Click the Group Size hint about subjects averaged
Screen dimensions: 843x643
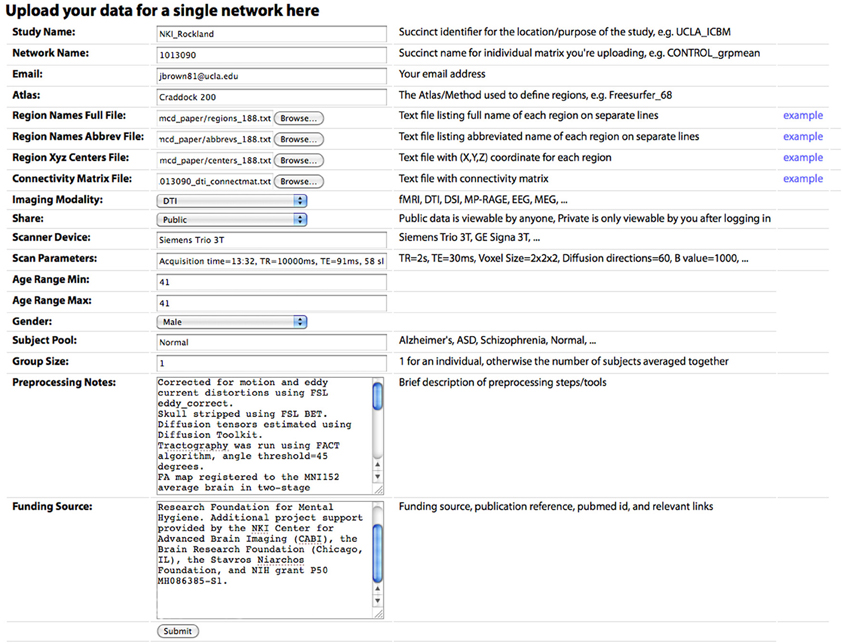pos(564,361)
